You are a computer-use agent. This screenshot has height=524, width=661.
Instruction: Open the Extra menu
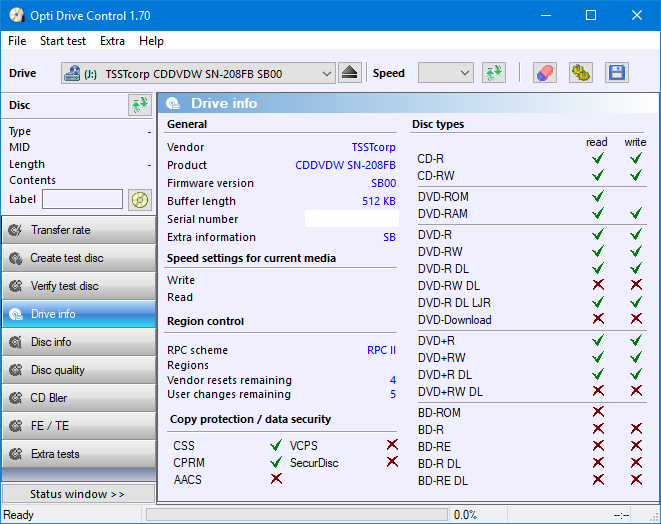click(112, 41)
